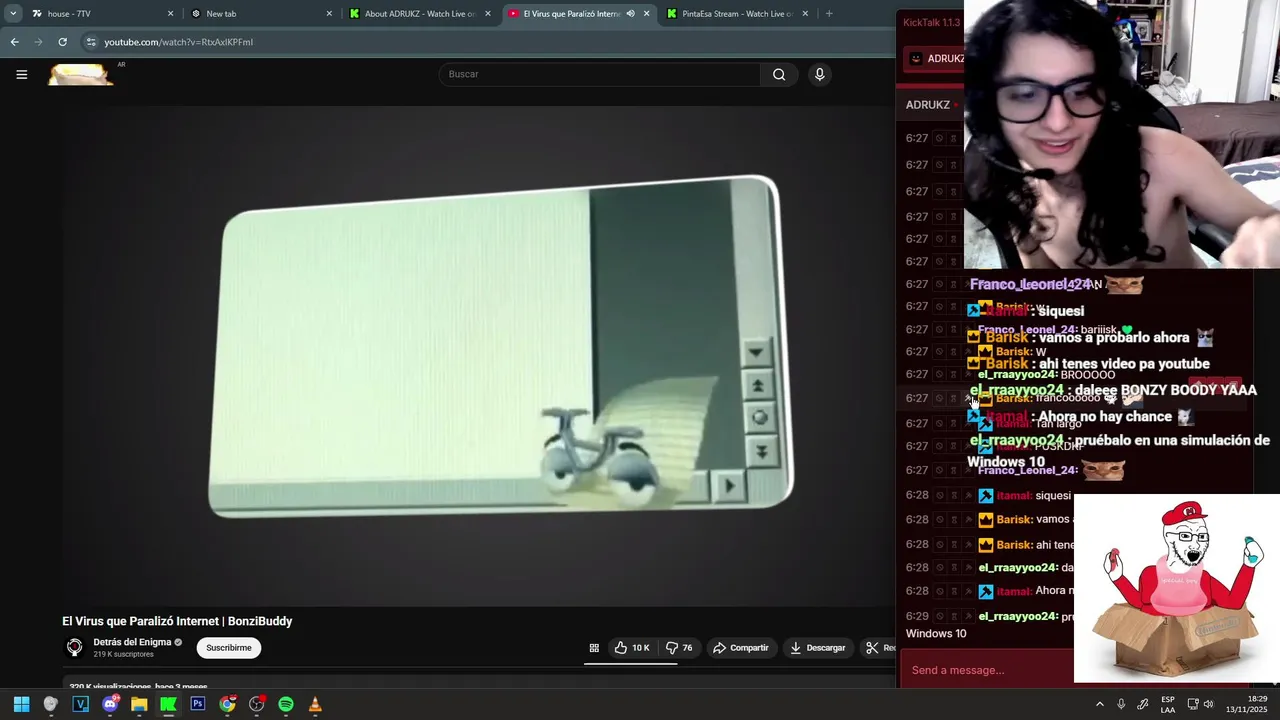Dislike the video with 76 thumbs down
The height and width of the screenshot is (720, 1280).
click(680, 648)
